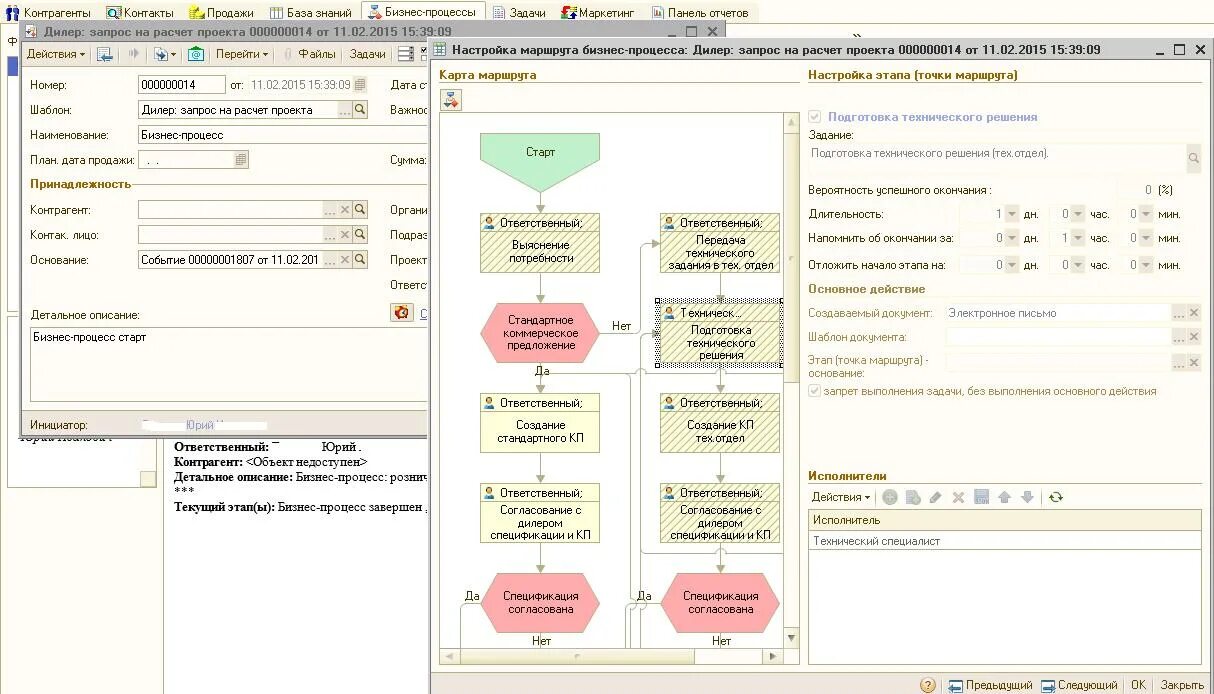Open the email icon in document toolbar
The width and height of the screenshot is (1214, 694).
pos(196,54)
